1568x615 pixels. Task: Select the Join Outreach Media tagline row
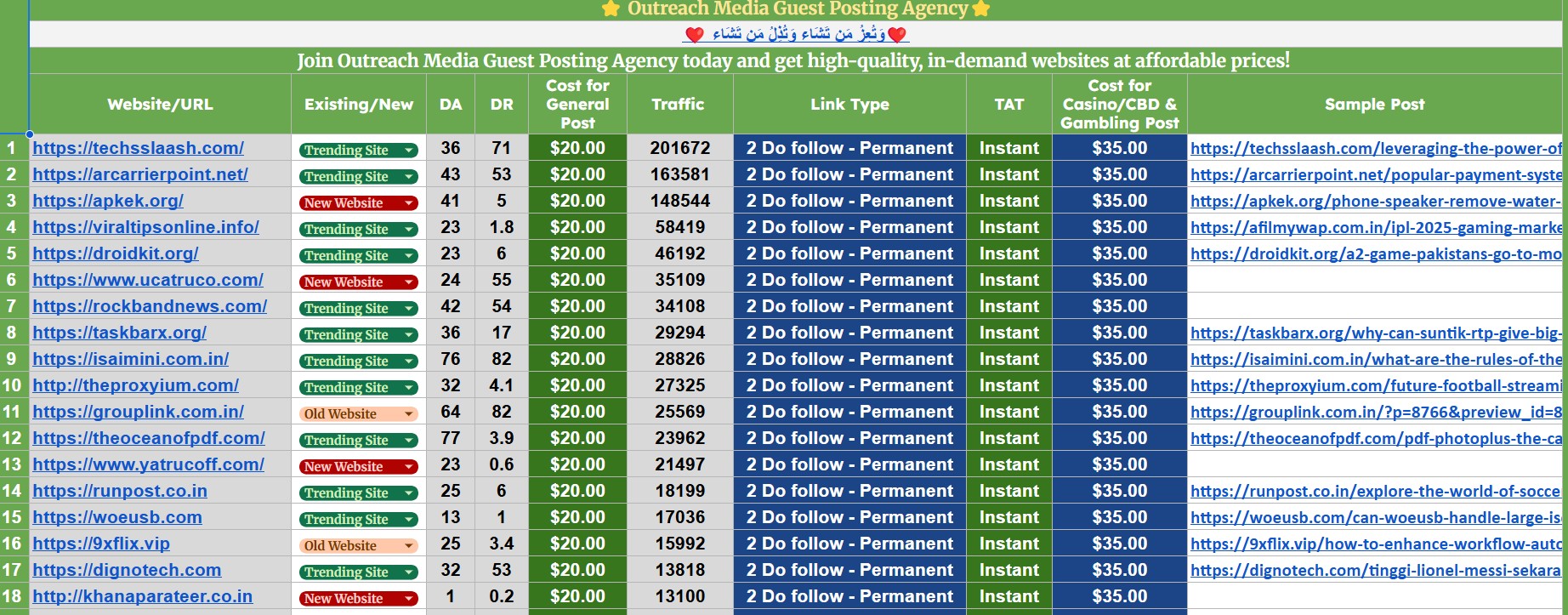(796, 60)
